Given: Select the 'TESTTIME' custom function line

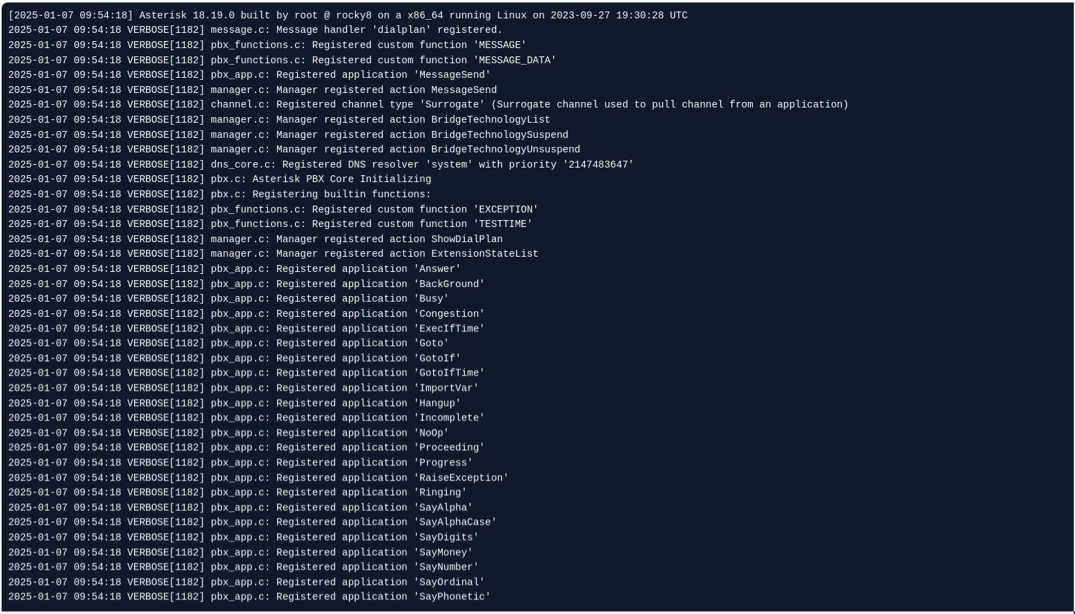Looking at the screenshot, I should pyautogui.click(x=270, y=225).
